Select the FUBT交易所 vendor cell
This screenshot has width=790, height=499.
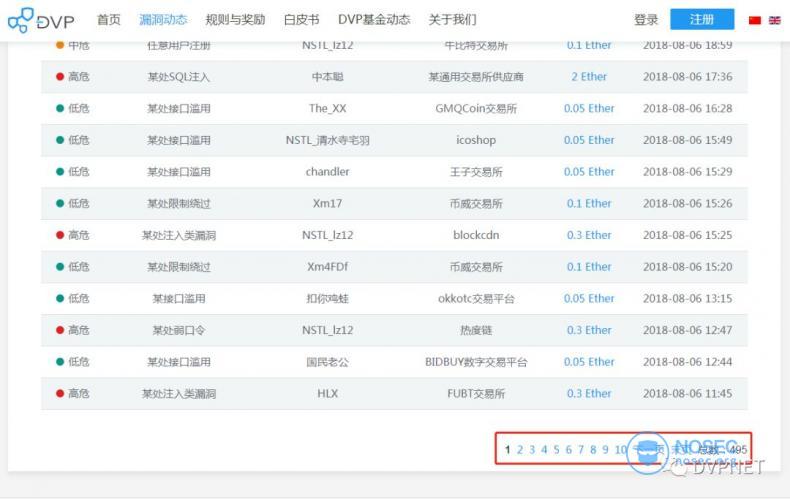(x=476, y=394)
